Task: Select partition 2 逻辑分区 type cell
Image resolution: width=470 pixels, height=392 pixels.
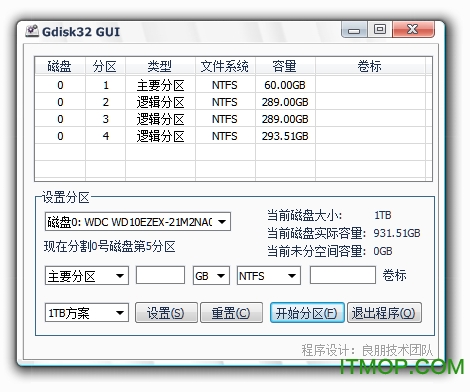Action: (160, 102)
